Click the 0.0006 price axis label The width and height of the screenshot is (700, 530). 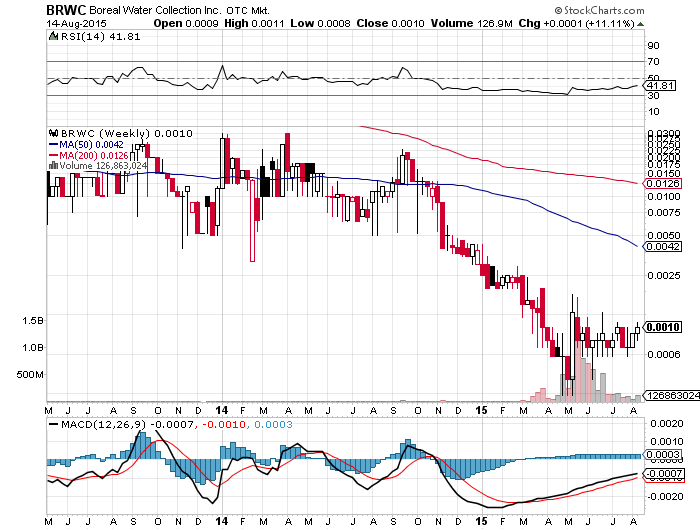664,355
